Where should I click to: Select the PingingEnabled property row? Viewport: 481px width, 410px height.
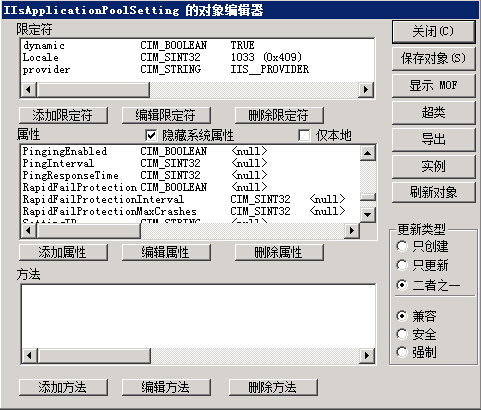(x=190, y=151)
